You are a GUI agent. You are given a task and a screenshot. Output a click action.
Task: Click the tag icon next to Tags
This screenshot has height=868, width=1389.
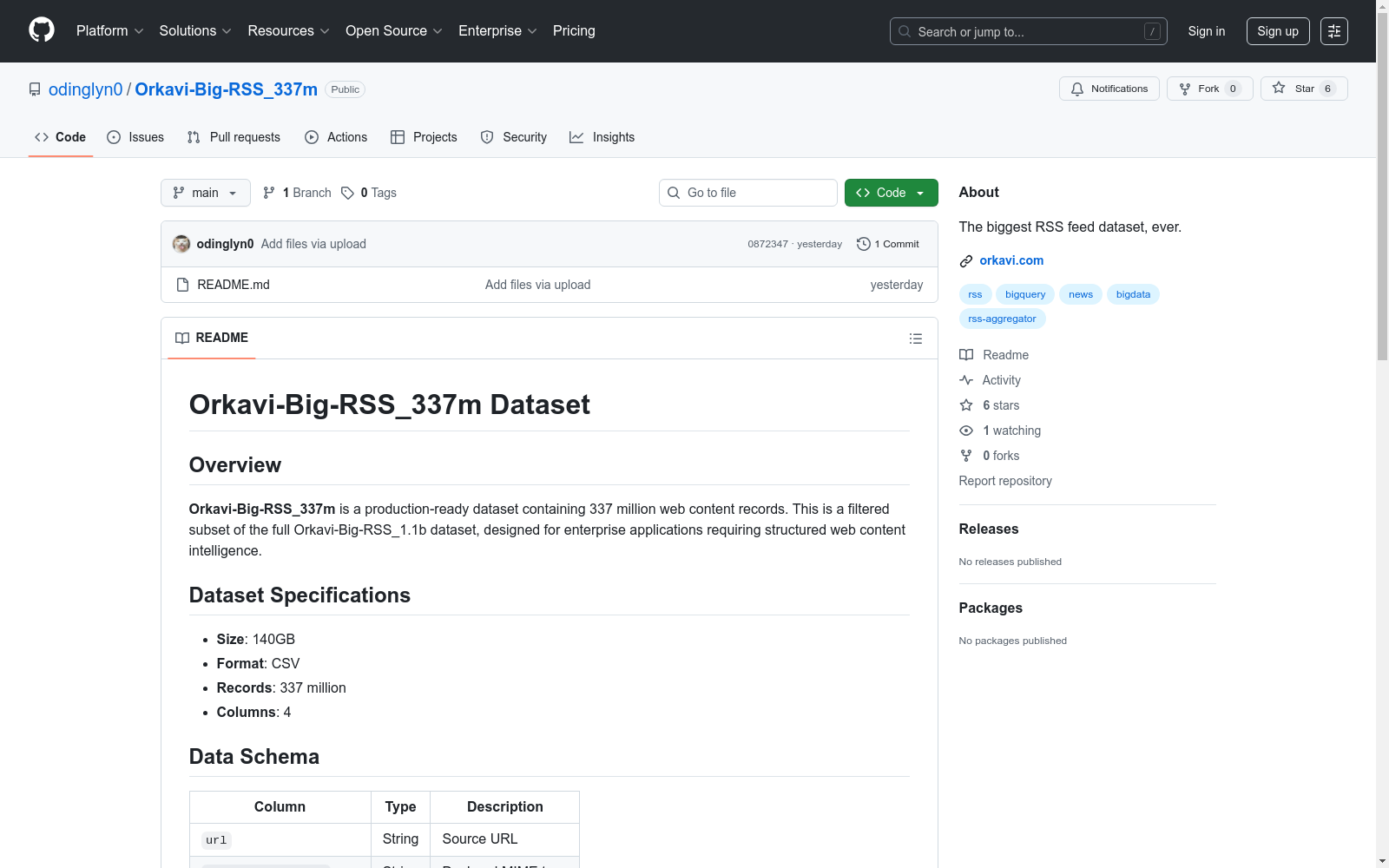point(347,193)
